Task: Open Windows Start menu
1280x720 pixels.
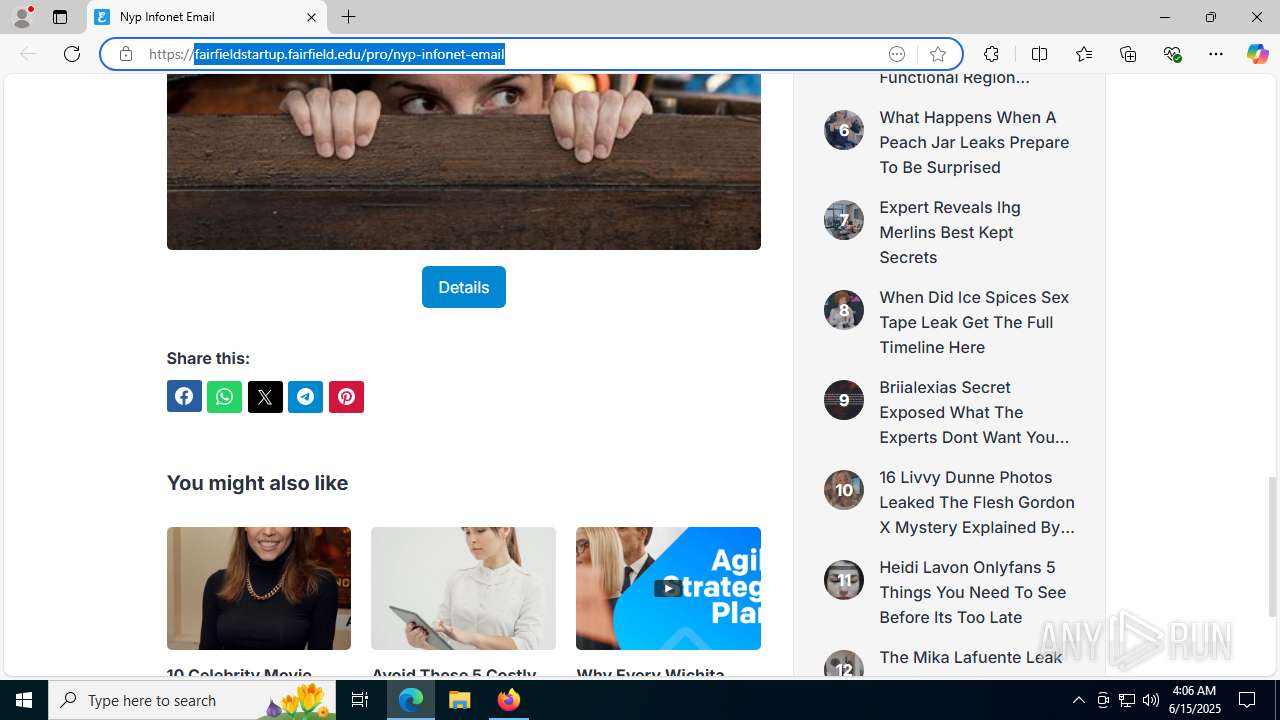Action: click(x=24, y=700)
